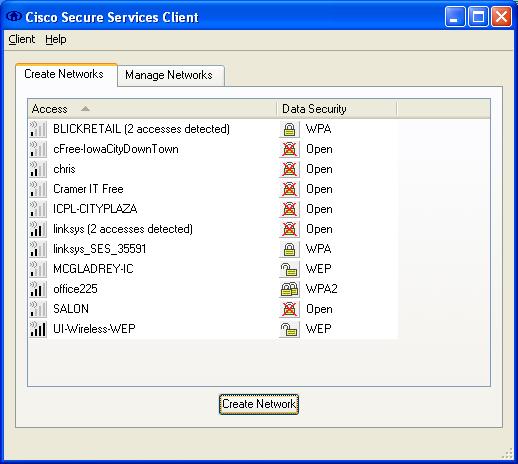Click the full signal icon for UI-Wireless-WEP
518x464 pixels.
pyautogui.click(x=38, y=329)
